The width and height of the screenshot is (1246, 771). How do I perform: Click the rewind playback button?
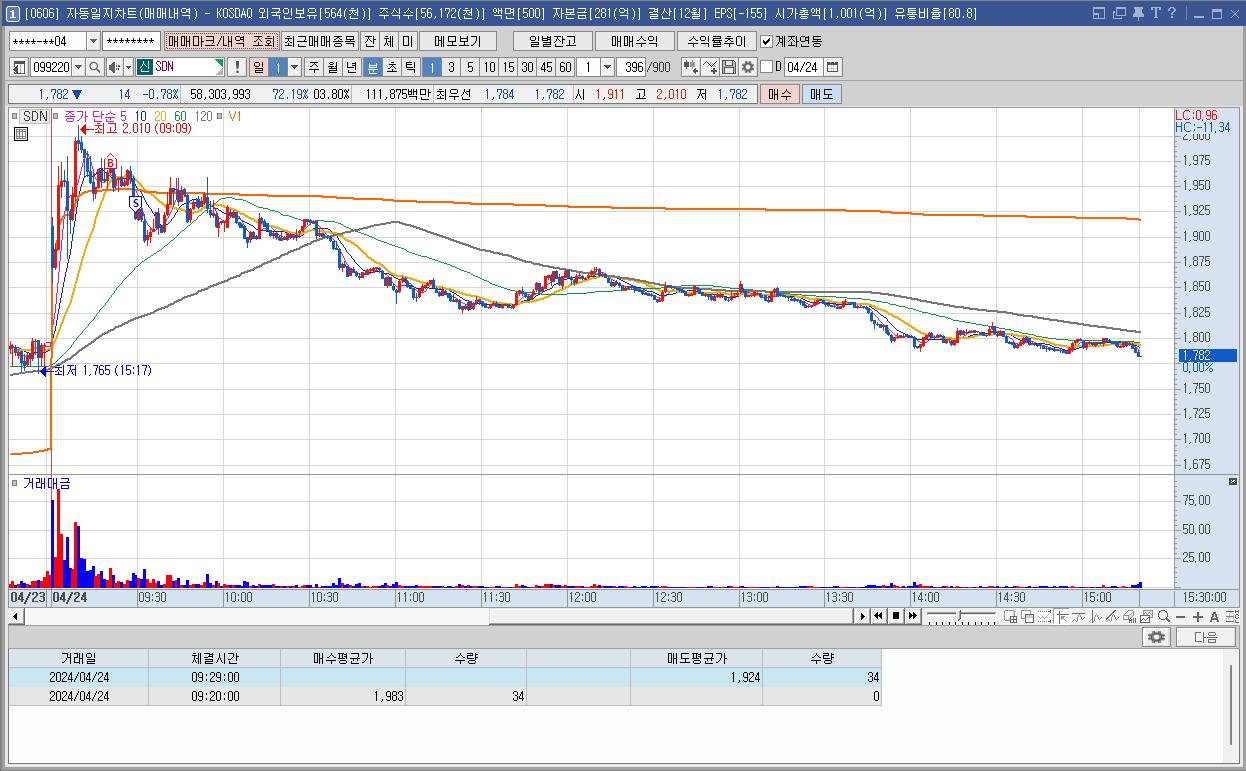coord(879,616)
